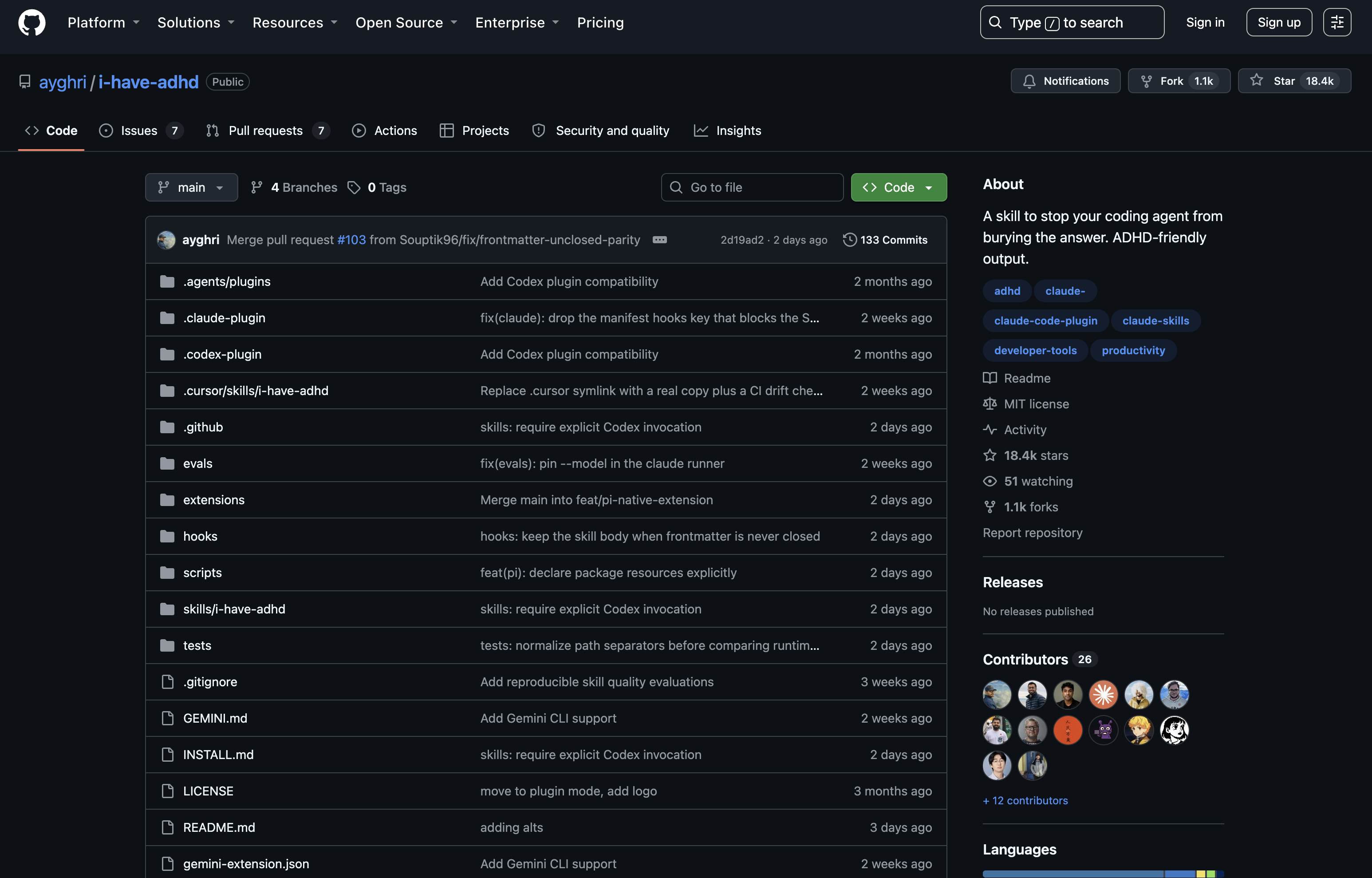Click the Type / to search field
This screenshot has width=1372, height=878.
(x=1072, y=22)
